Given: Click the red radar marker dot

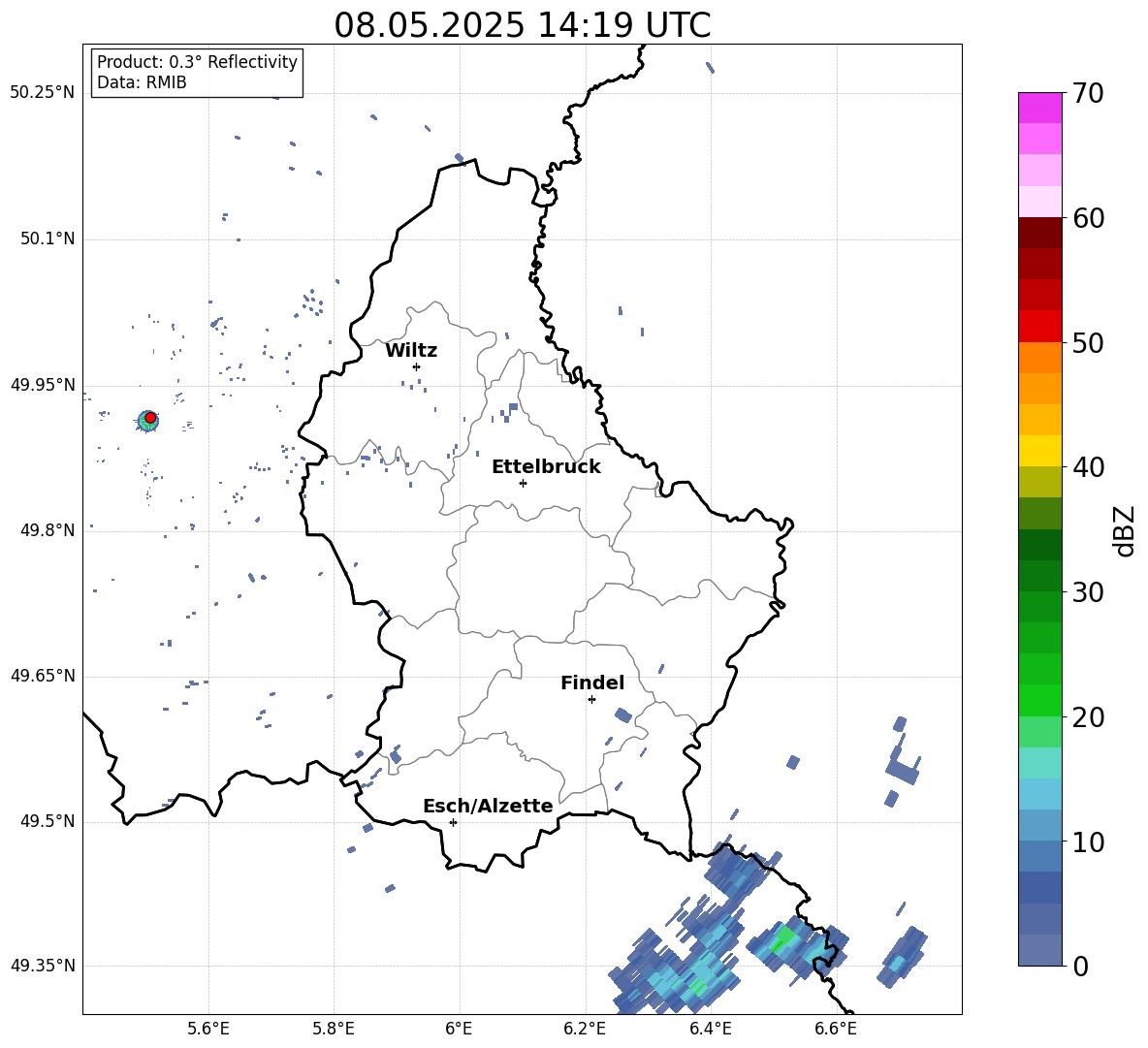Looking at the screenshot, I should tap(150, 418).
